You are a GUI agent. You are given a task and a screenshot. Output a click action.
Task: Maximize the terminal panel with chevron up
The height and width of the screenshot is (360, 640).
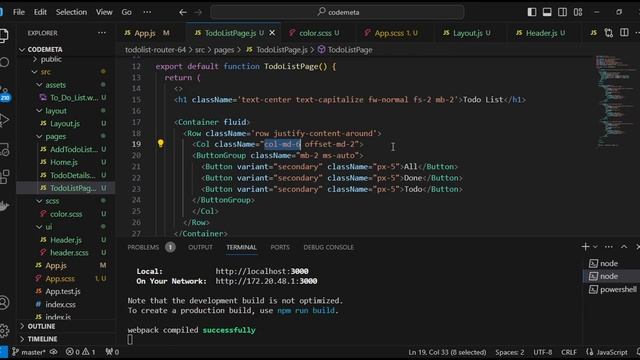624,247
